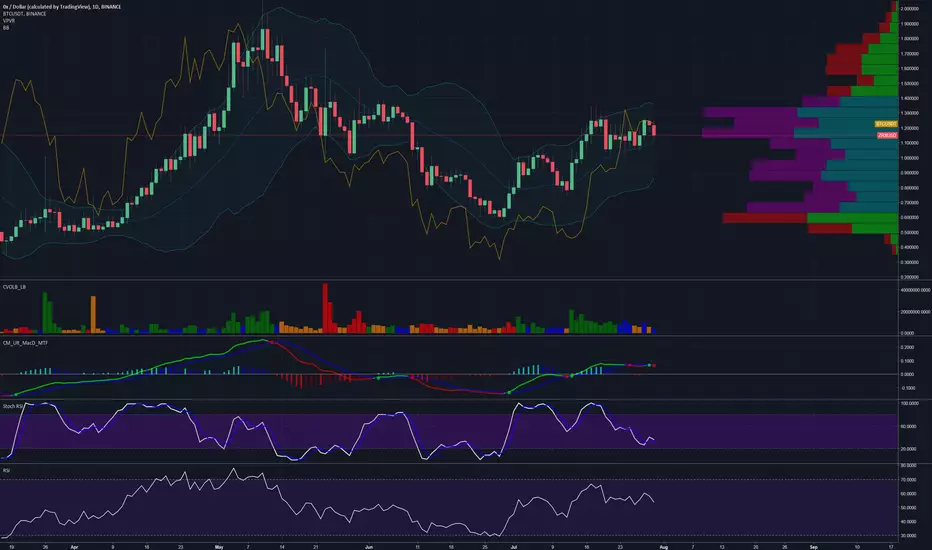Click the Jul label on time axis
Screen dimensions: 932x550
(514, 546)
